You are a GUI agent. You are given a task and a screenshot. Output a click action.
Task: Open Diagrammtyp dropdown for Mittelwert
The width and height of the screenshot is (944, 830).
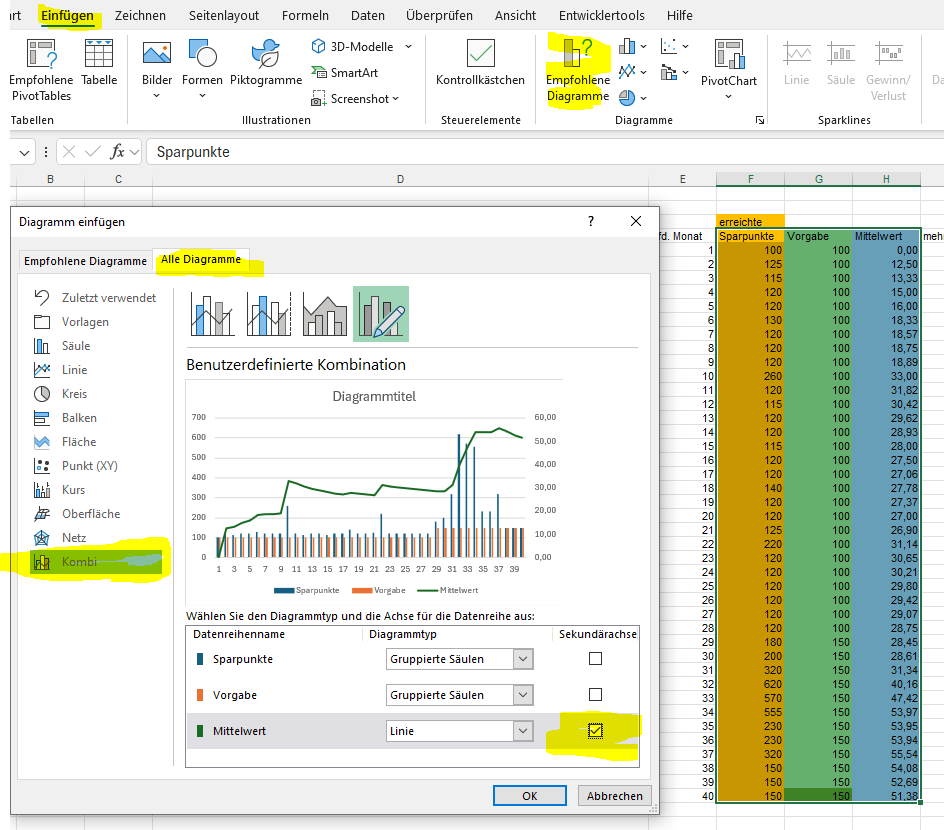pos(522,731)
